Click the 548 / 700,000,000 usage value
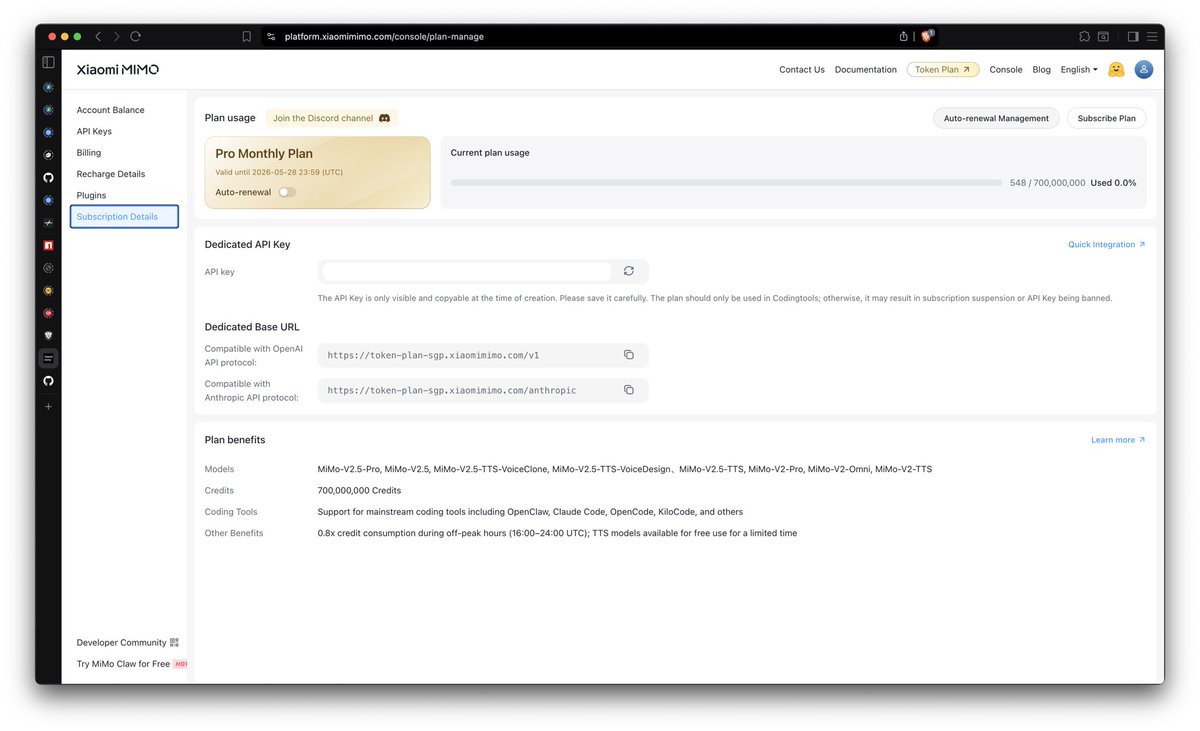Screen dimensions: 1200x731 tap(1047, 183)
